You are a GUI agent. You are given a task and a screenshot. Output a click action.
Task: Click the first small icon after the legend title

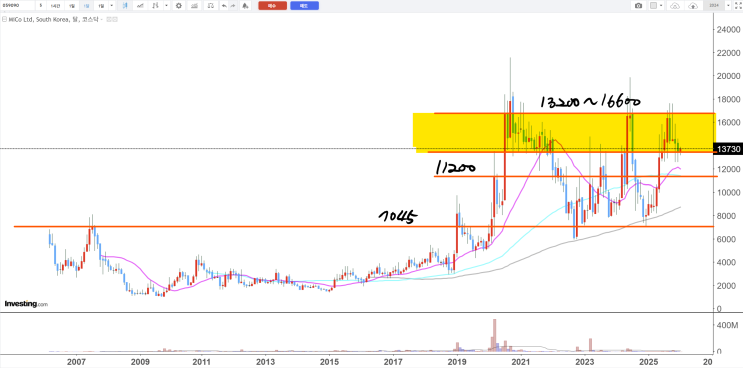tap(109, 19)
